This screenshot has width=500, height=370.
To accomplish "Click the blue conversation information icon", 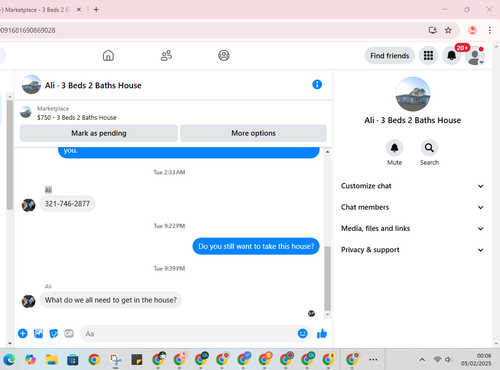I will (x=317, y=85).
